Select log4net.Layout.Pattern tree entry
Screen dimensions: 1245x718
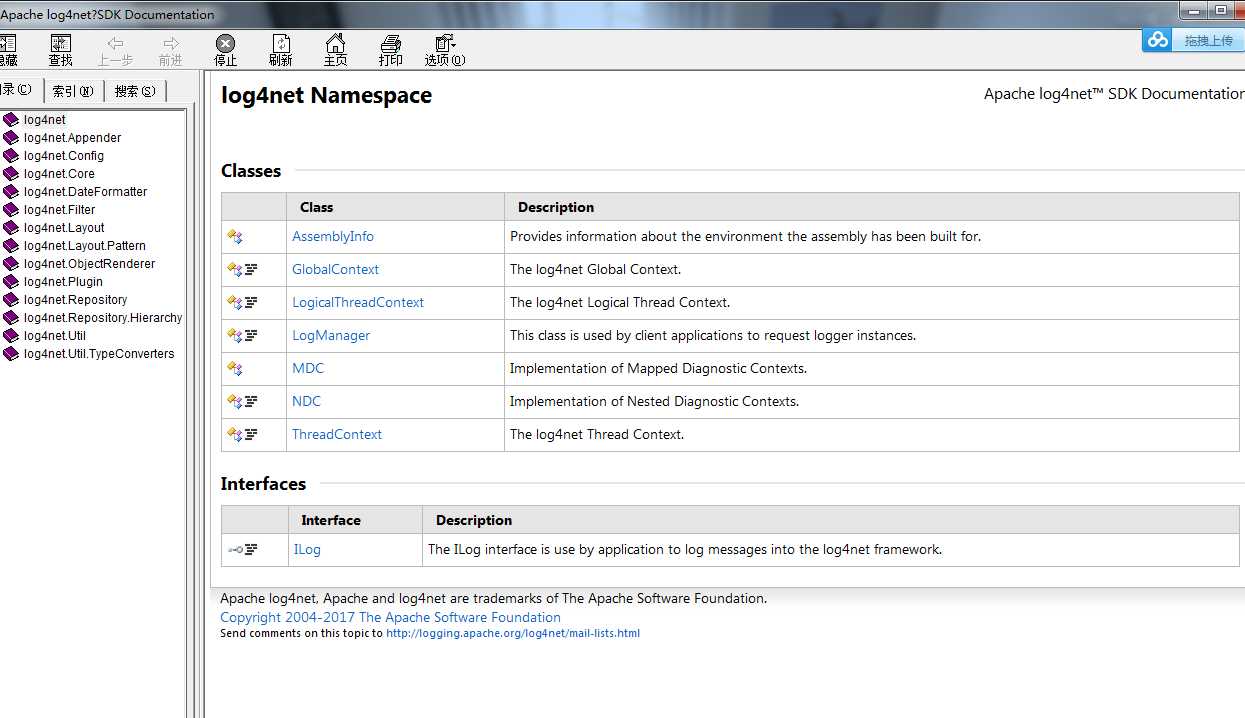tap(85, 246)
